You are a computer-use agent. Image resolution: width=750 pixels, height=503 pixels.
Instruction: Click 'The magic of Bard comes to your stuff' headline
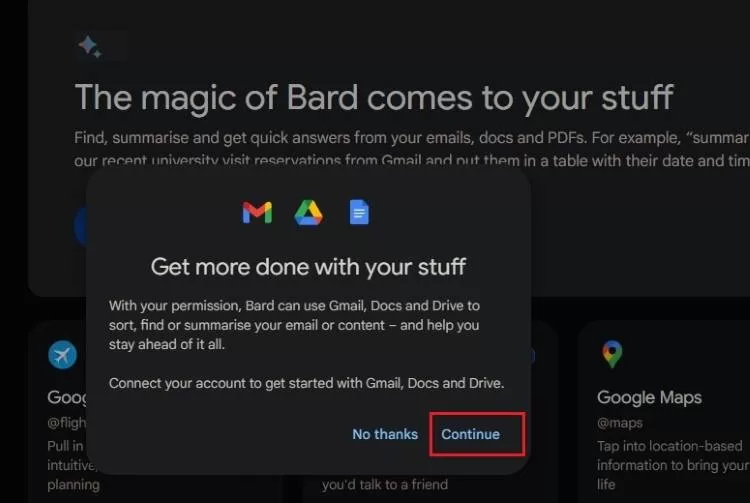coord(374,98)
